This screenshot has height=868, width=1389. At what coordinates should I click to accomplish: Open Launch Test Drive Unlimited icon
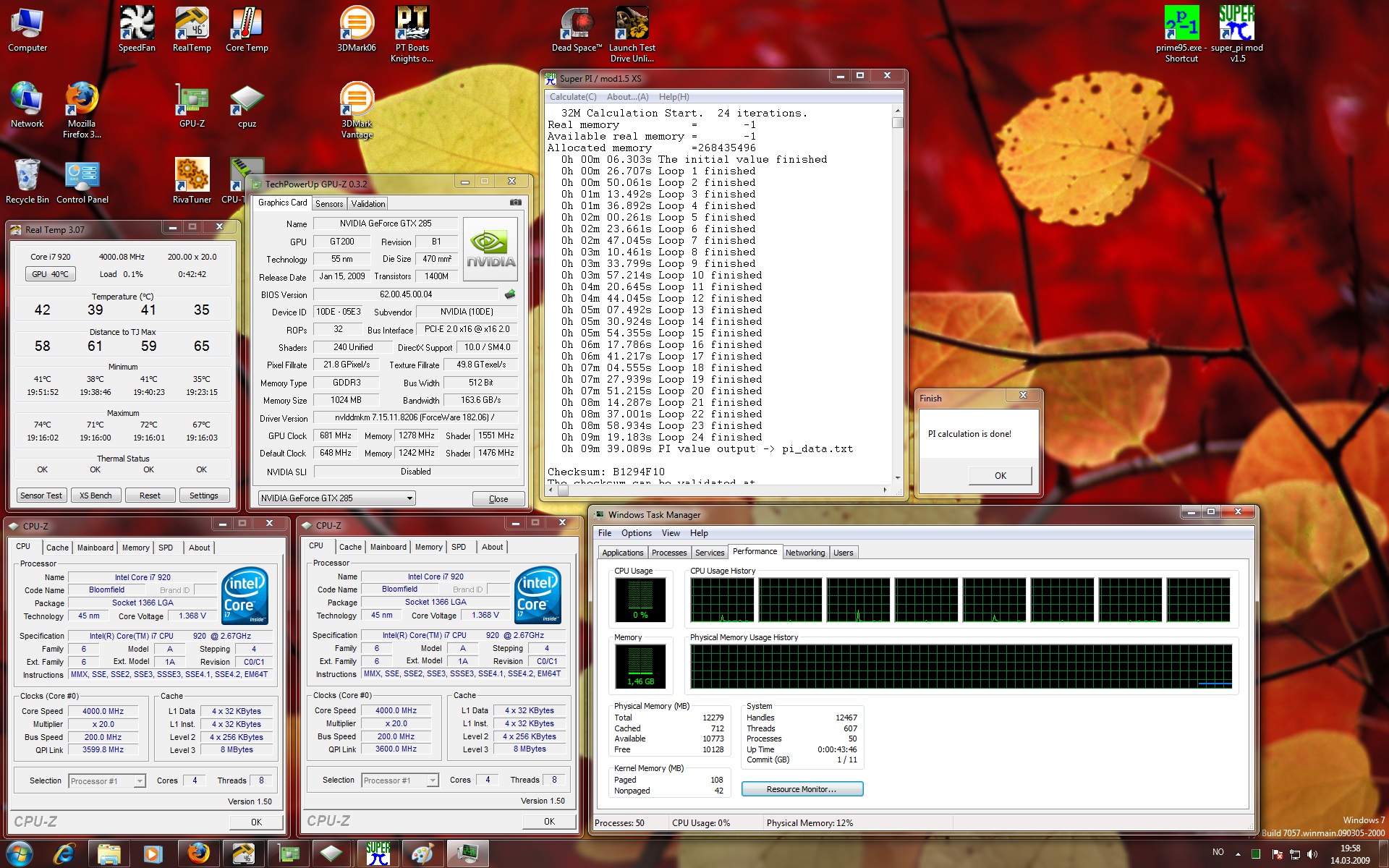coord(632,34)
